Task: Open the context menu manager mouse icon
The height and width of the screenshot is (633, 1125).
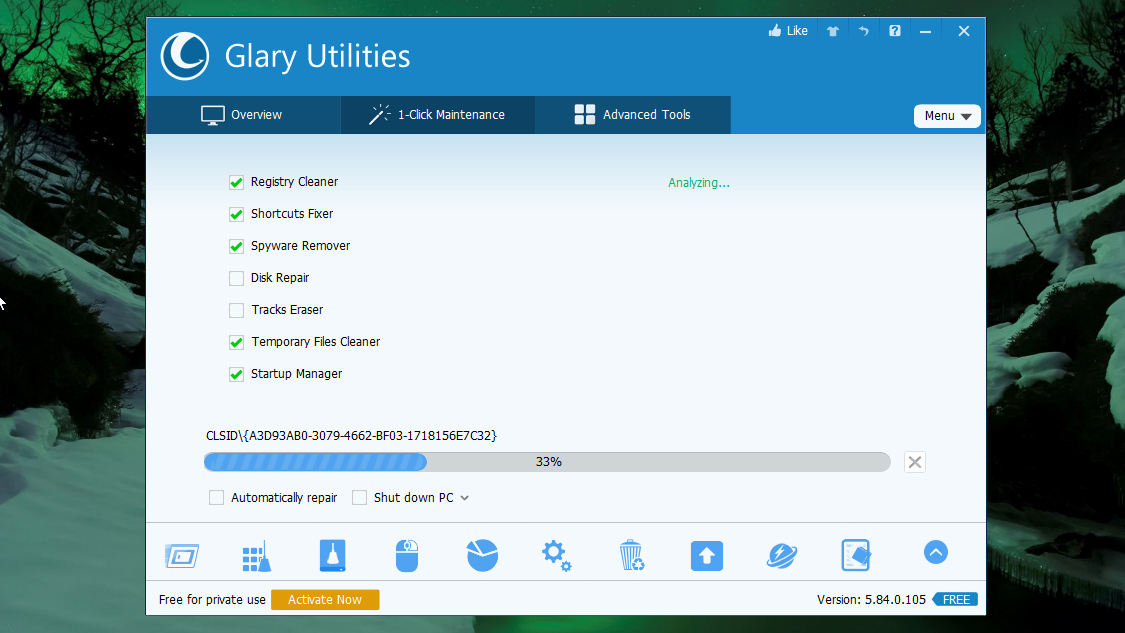Action: pyautogui.click(x=407, y=555)
